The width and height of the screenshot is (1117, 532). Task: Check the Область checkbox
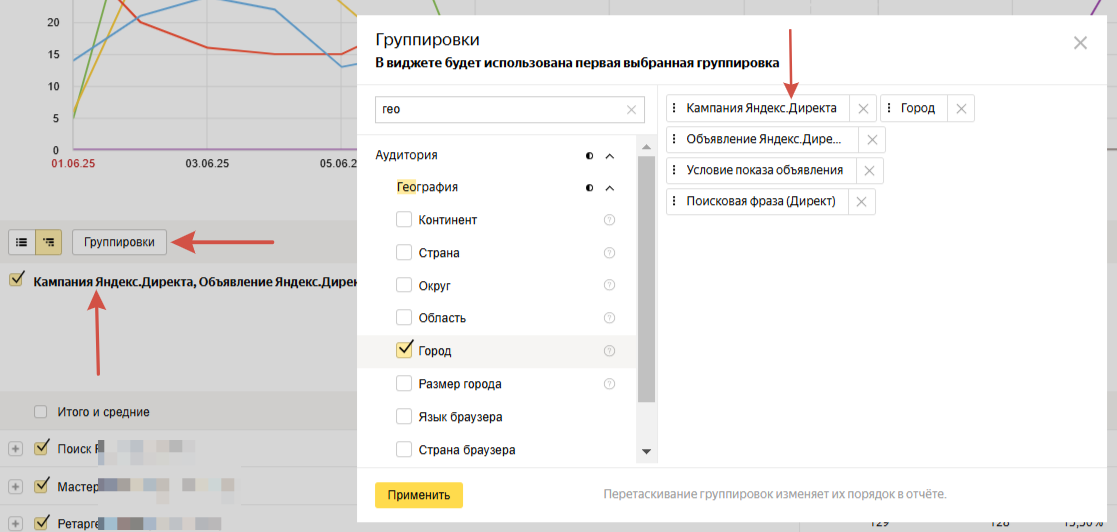pos(404,318)
